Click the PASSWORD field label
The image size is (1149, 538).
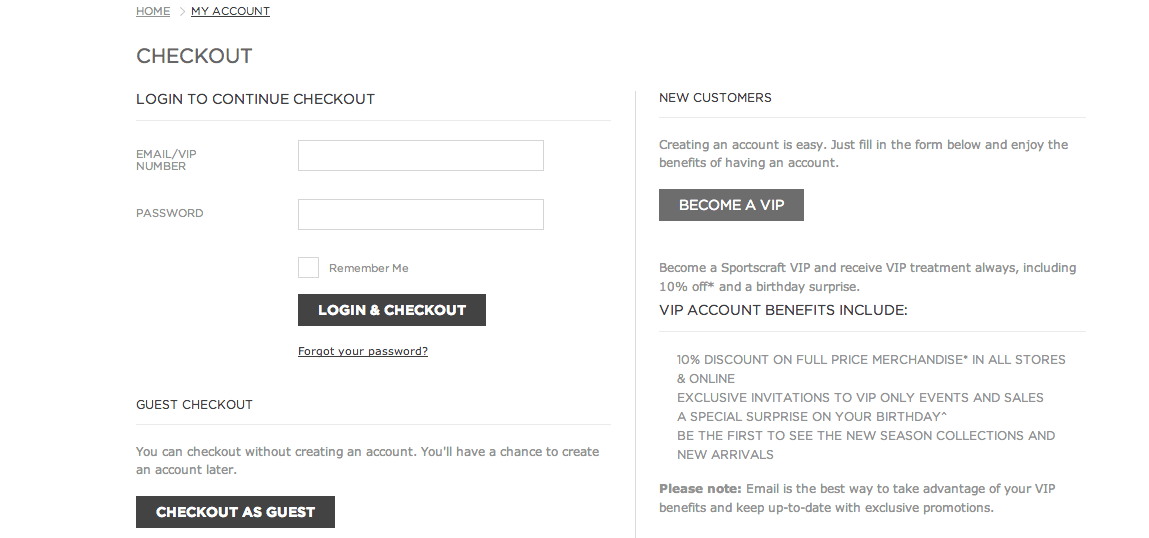169,213
